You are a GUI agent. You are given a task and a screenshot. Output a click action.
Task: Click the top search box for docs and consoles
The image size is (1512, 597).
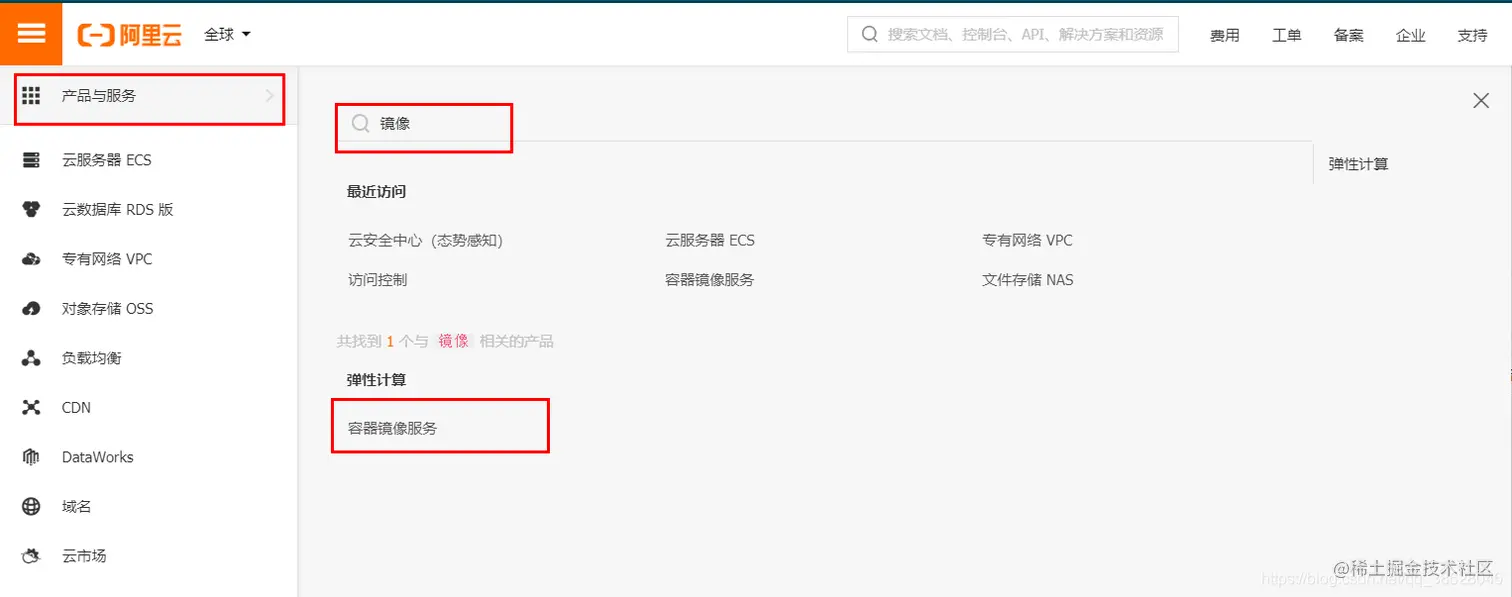point(1013,34)
